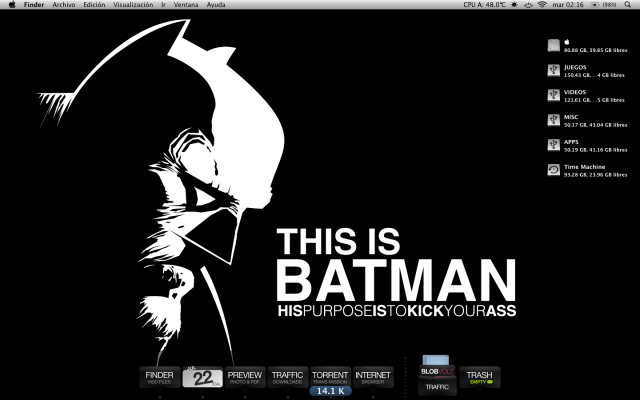Click the JUEGOS drive label
Screen dimensions: 640x400
click(575, 67)
